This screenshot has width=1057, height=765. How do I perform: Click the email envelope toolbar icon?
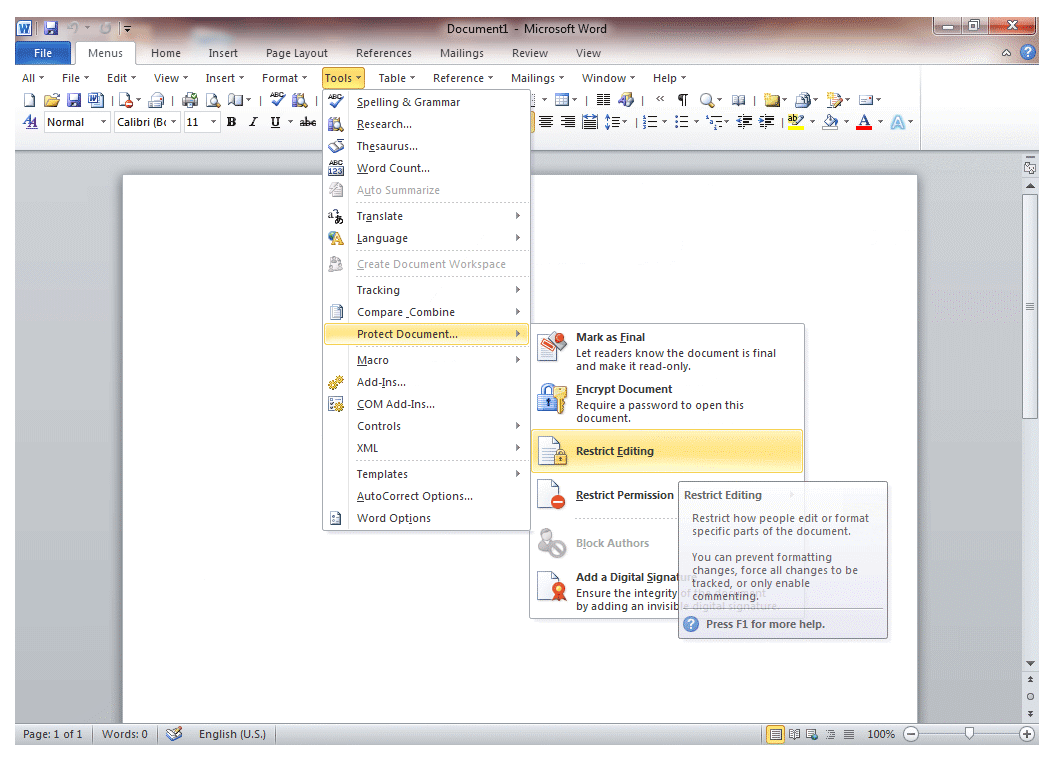coord(866,100)
